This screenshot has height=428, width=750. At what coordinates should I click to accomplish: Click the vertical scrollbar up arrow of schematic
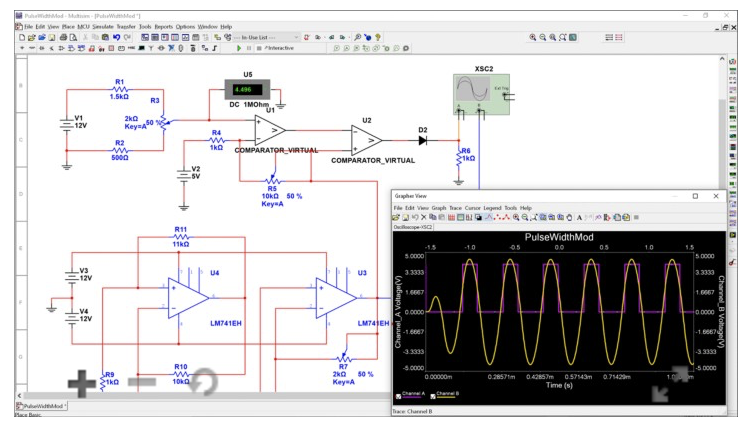(x=722, y=58)
